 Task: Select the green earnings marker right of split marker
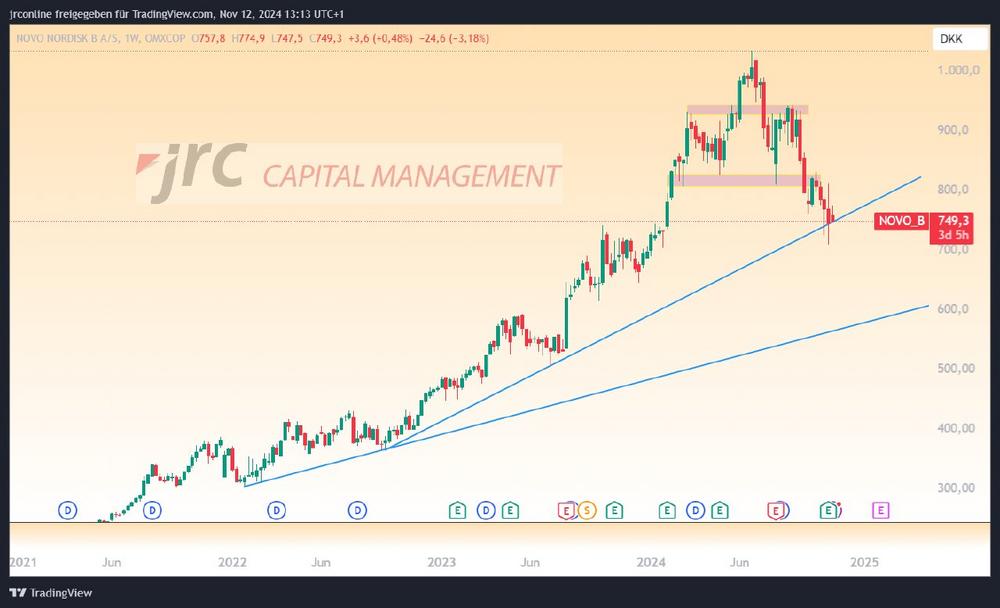[614, 510]
